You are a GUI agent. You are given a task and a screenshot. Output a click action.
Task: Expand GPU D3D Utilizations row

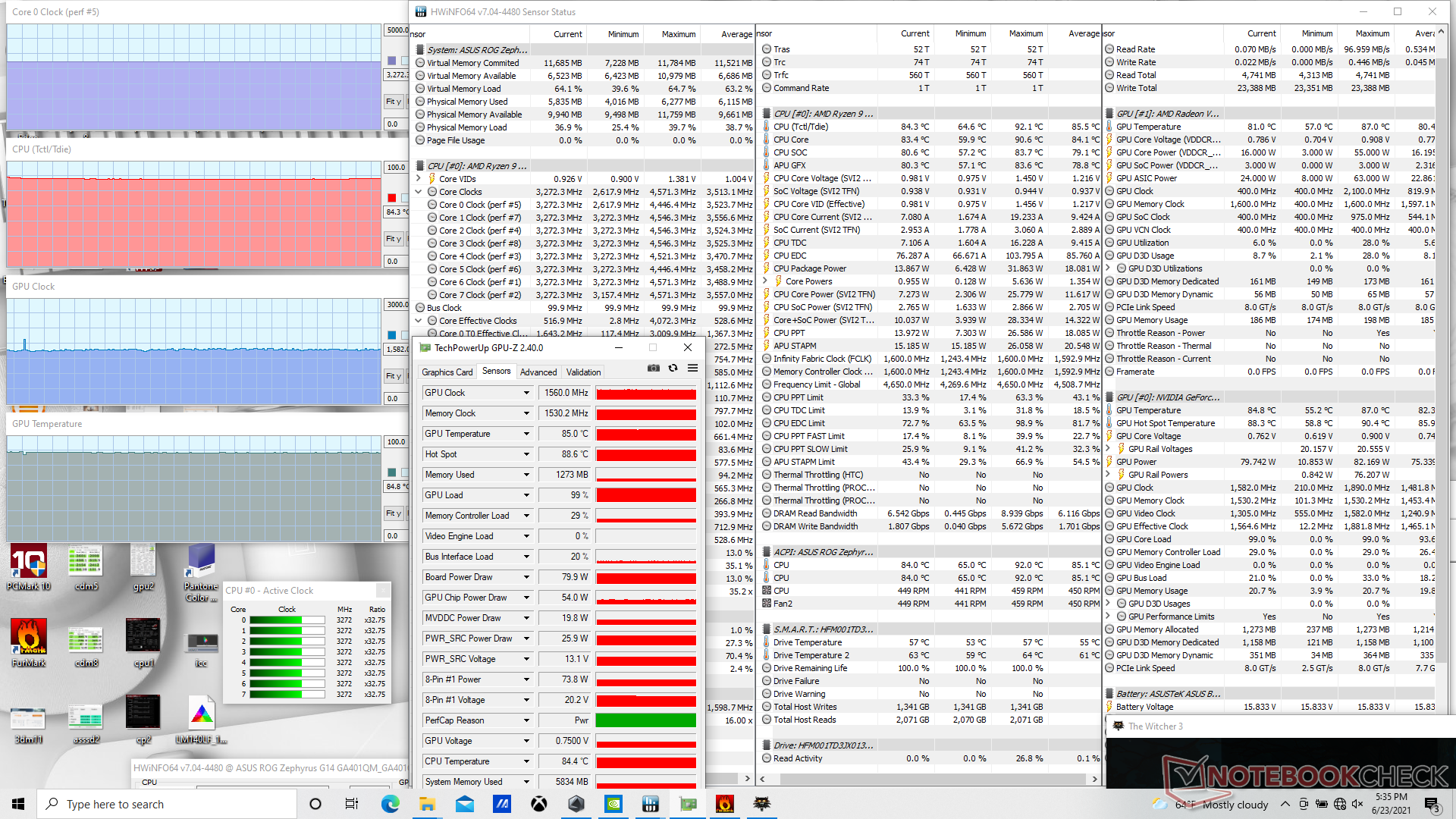(1108, 268)
